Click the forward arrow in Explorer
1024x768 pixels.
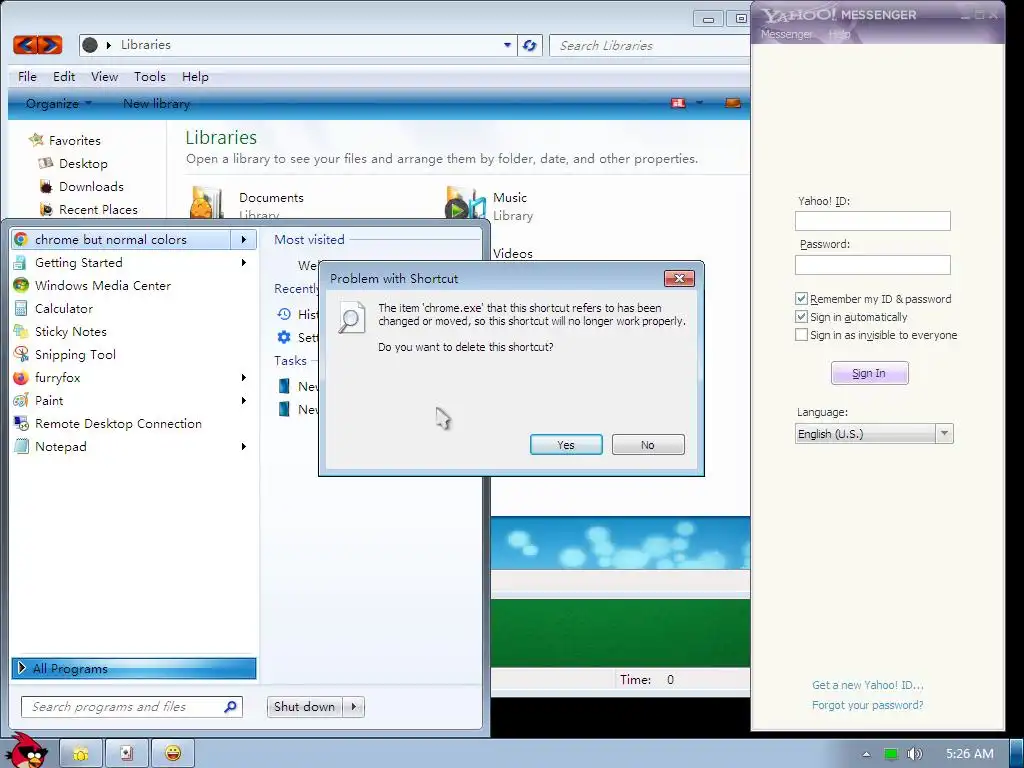tap(50, 44)
